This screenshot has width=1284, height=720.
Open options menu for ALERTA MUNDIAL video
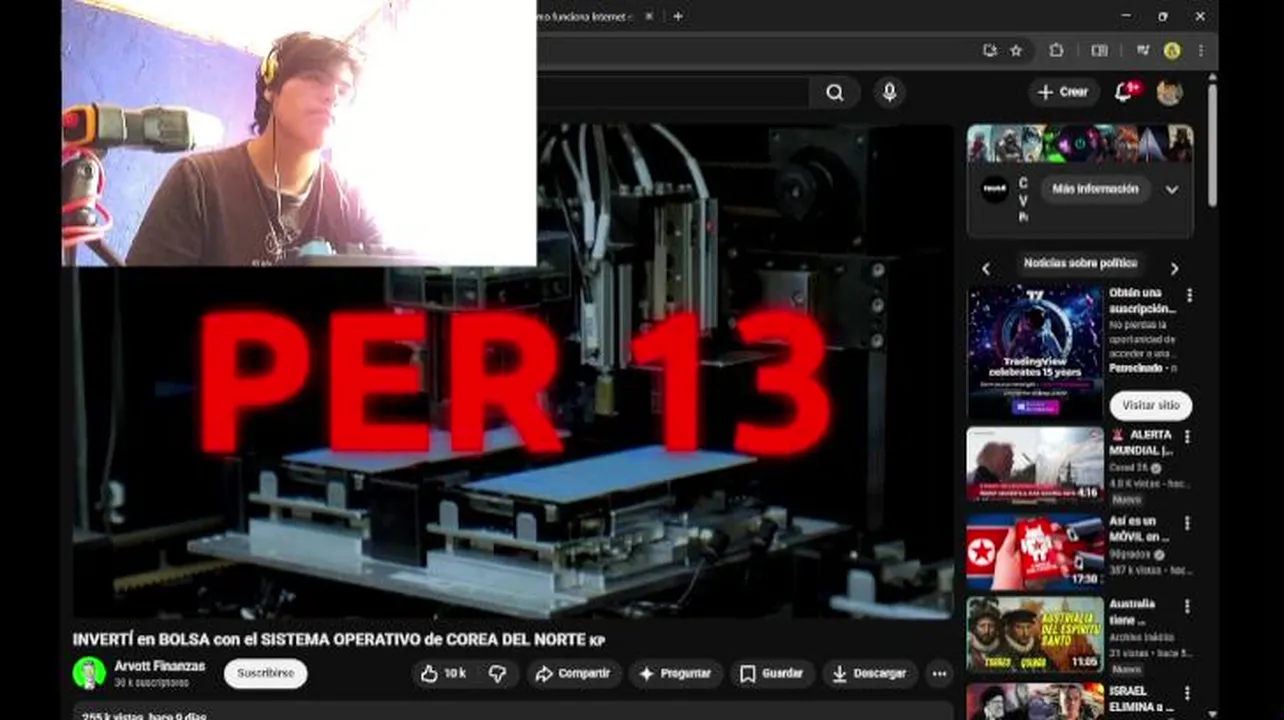[x=1189, y=438]
